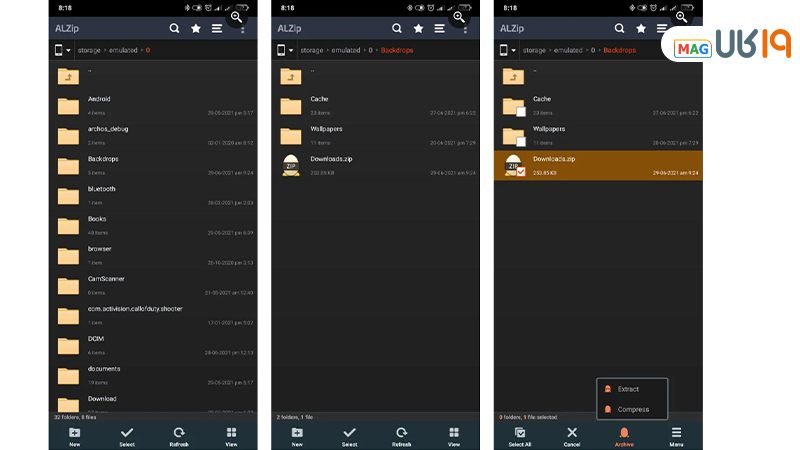Viewport: 800px width, 450px height.
Task: Tap the Cancel X icon
Action: [x=572, y=436]
